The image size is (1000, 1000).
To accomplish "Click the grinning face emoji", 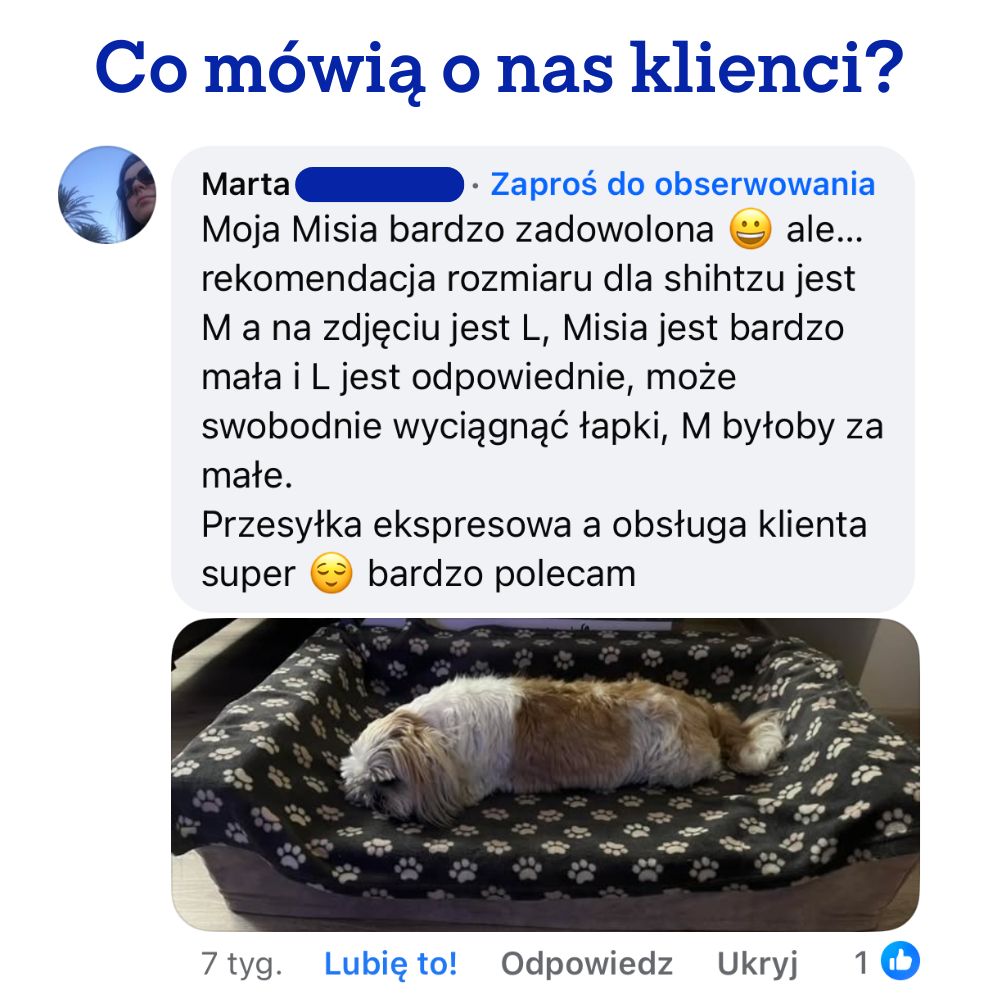I will tap(751, 229).
